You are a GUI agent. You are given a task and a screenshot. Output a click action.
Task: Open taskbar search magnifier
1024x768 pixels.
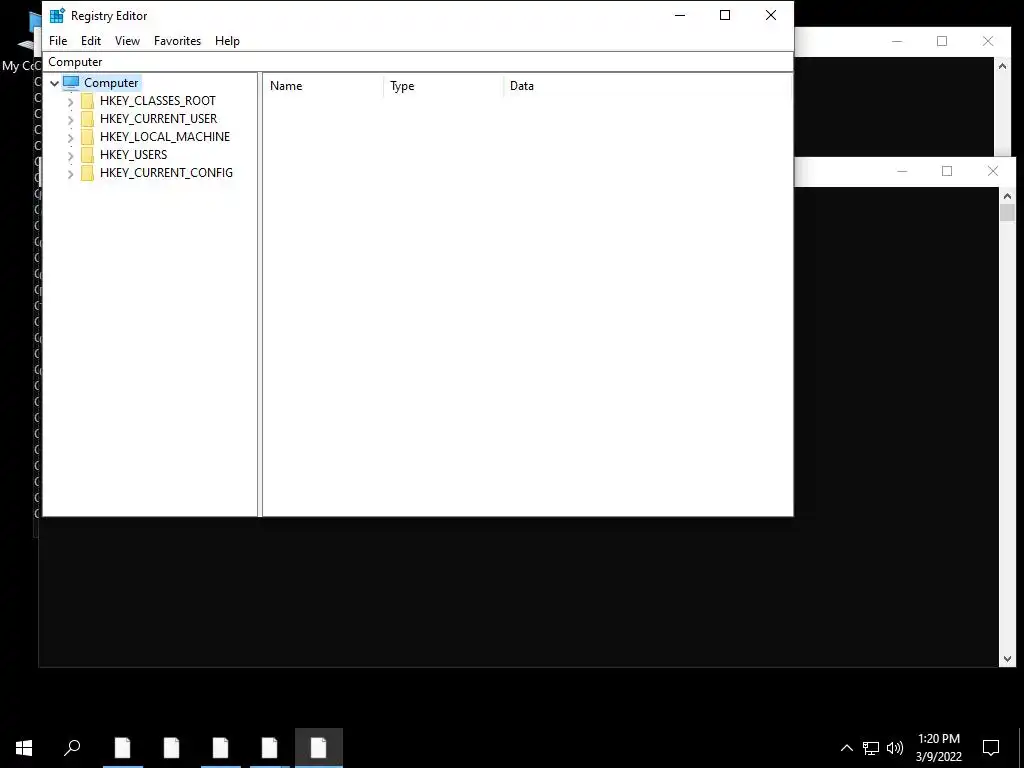[72, 748]
